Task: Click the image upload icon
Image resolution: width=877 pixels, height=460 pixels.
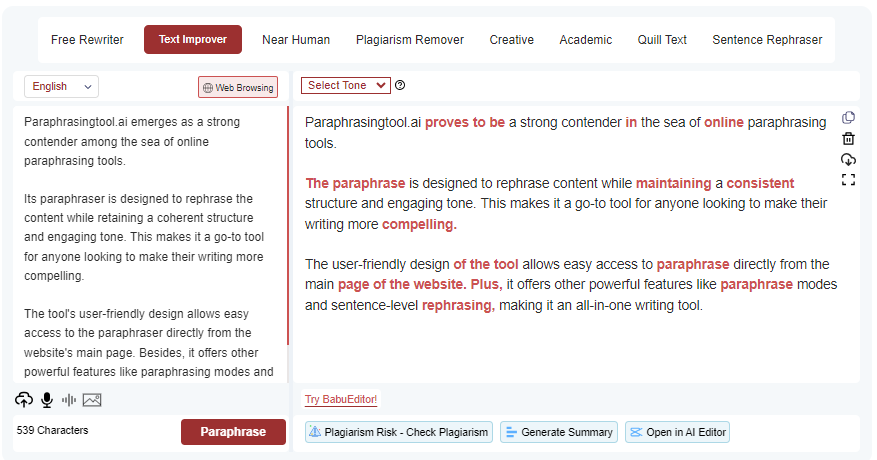Action: click(x=92, y=400)
